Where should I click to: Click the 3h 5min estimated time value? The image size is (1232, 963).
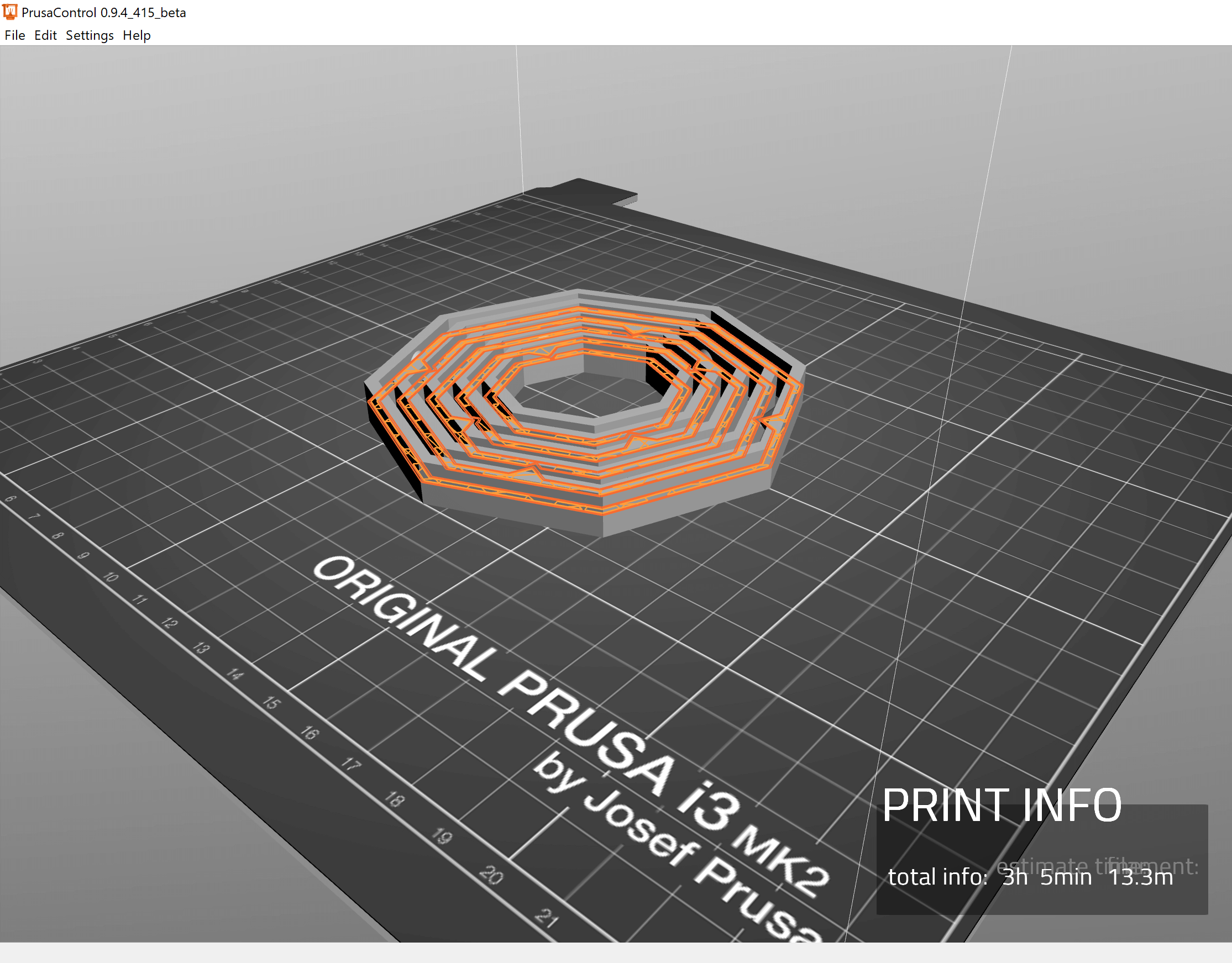(1046, 878)
